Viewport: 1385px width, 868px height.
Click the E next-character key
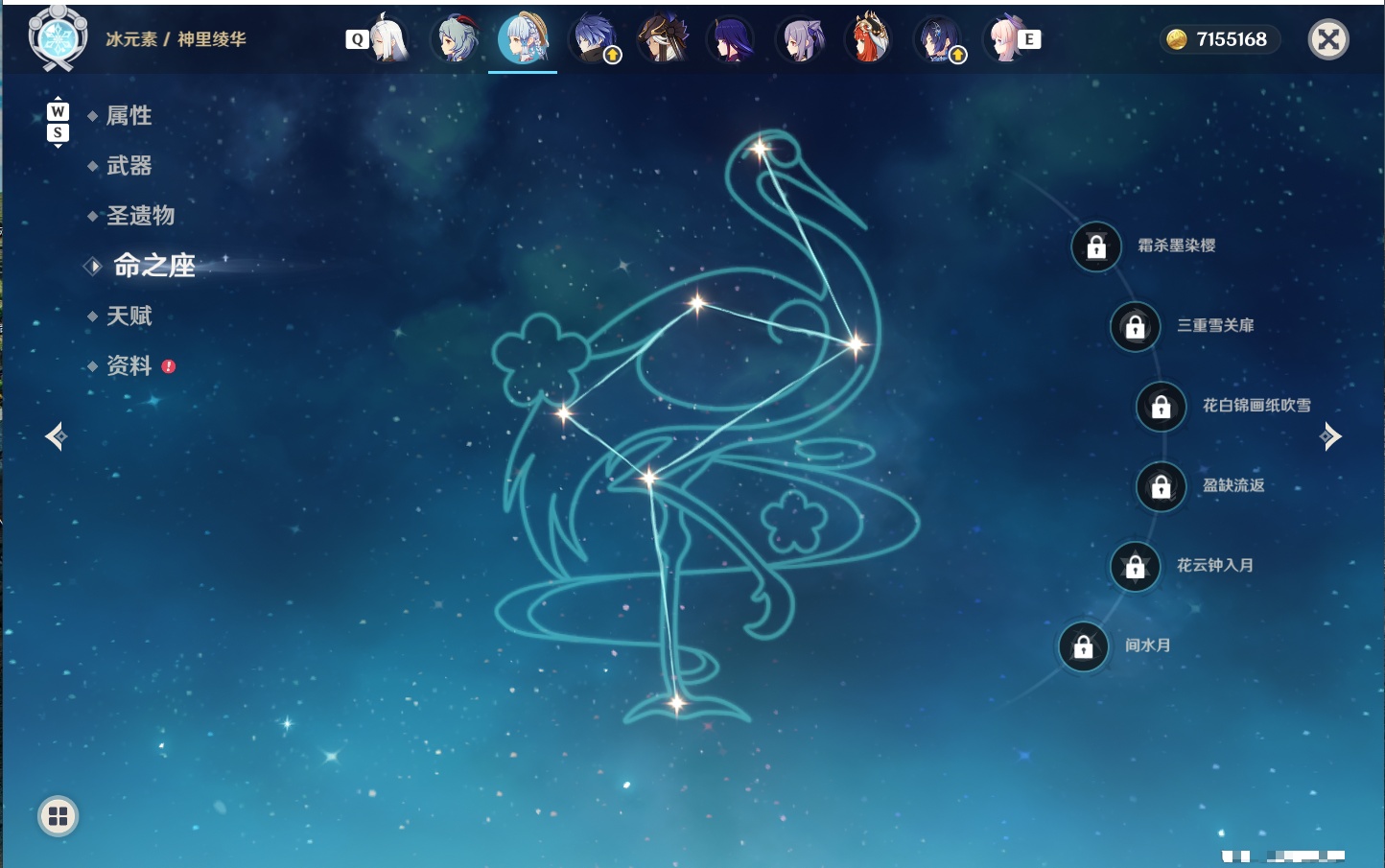pos(1029,39)
